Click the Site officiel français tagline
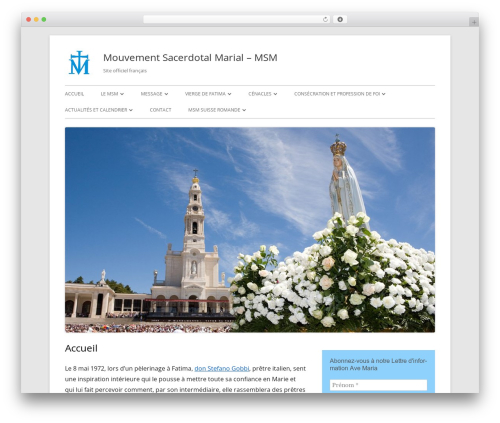 coord(125,71)
